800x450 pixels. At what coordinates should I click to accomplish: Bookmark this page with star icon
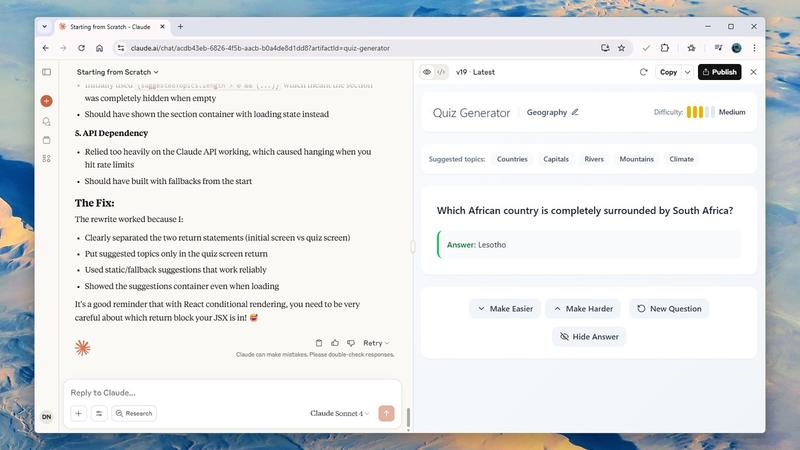621,48
